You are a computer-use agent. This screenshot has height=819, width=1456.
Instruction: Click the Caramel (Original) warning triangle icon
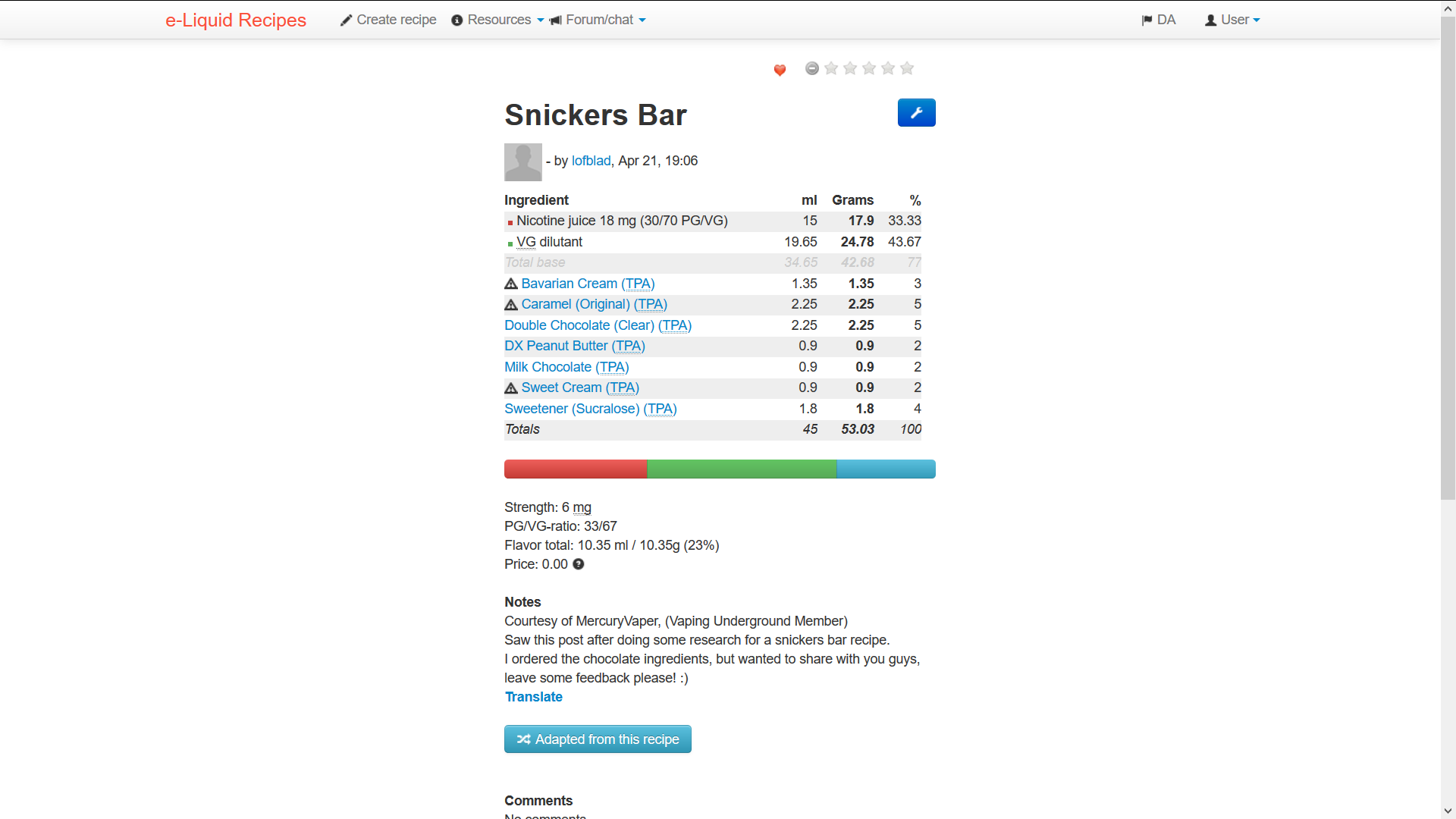click(511, 304)
